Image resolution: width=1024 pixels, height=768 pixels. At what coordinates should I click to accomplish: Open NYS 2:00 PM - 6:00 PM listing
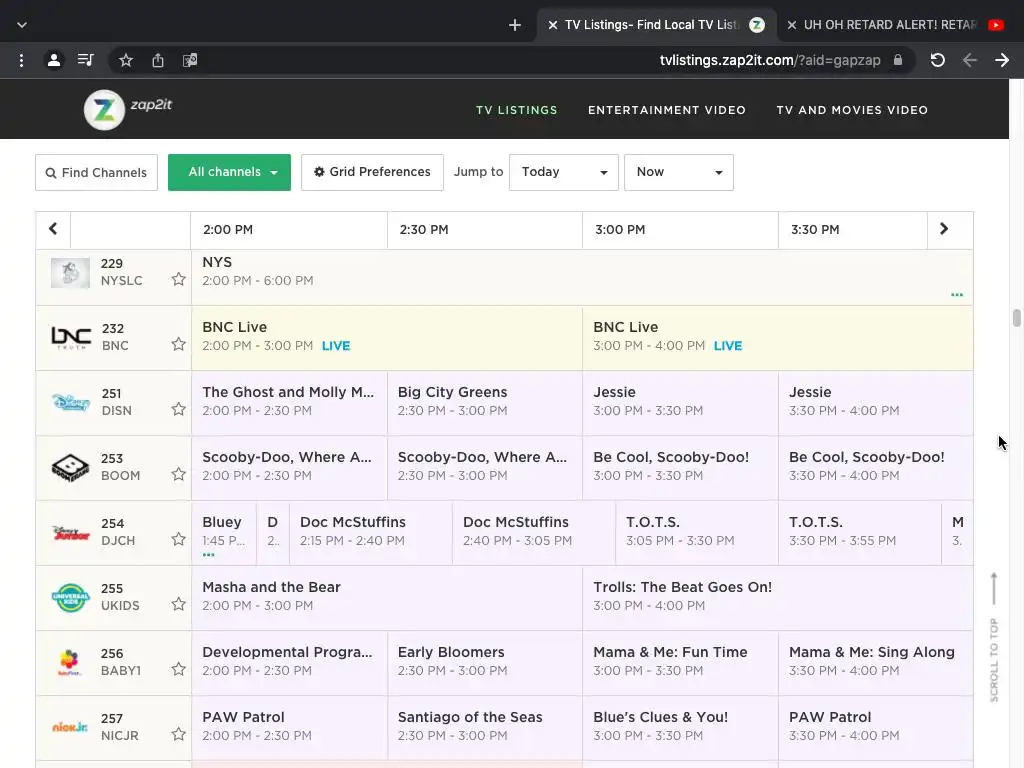582,278
